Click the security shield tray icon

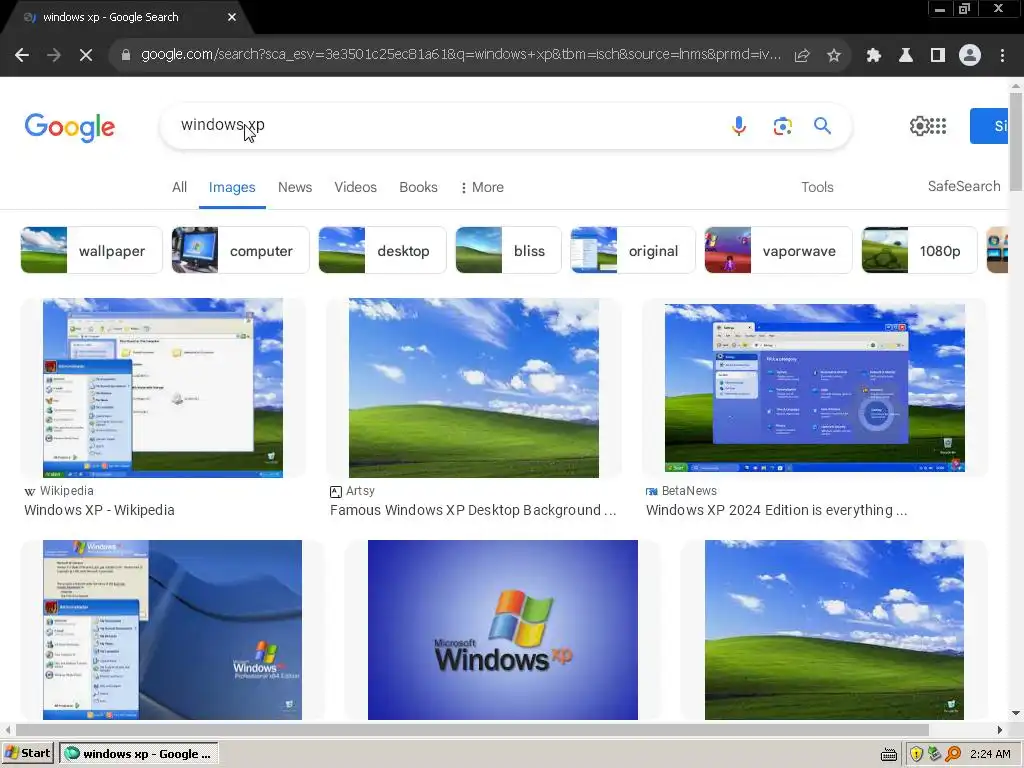click(x=916, y=754)
